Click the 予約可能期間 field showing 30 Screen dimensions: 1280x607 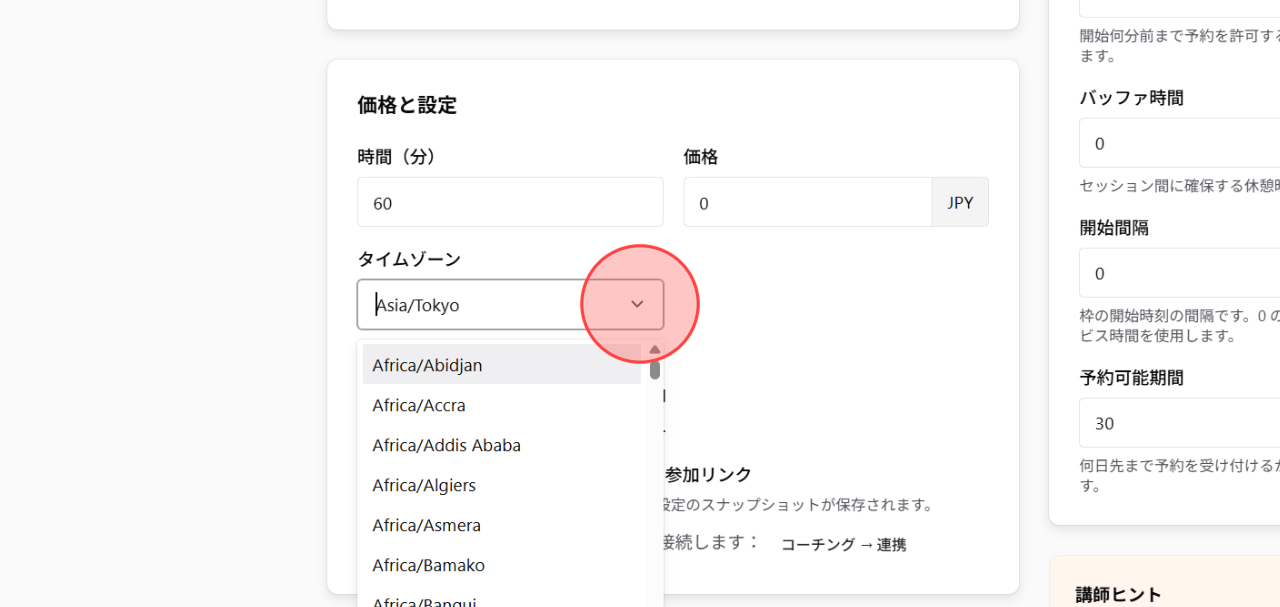1180,423
